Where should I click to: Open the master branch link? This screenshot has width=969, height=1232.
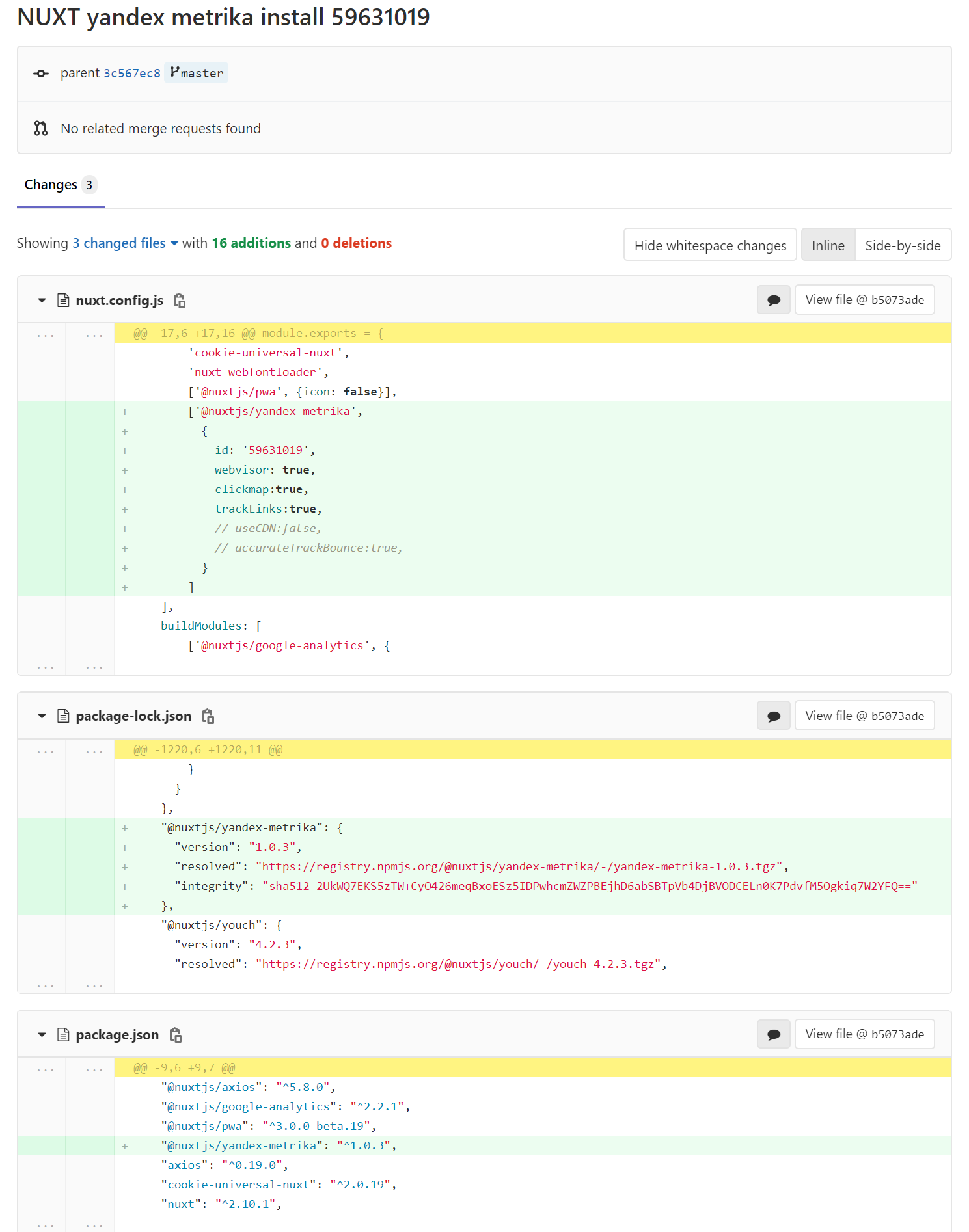(x=197, y=73)
